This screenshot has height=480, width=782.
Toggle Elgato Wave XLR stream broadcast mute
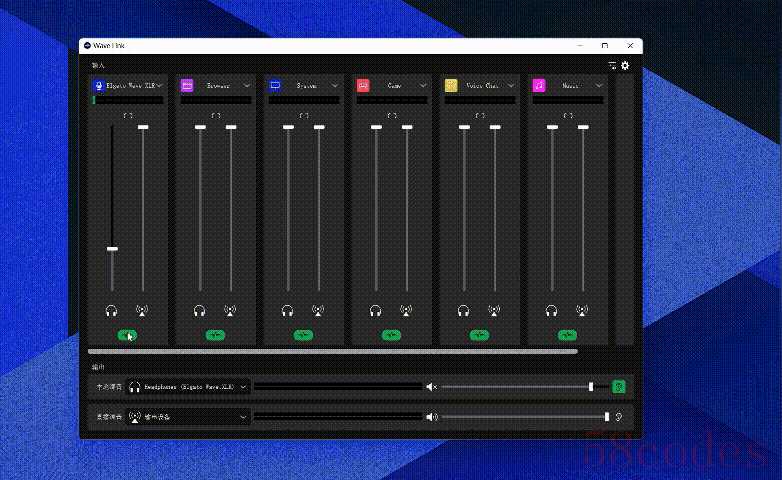[142, 311]
